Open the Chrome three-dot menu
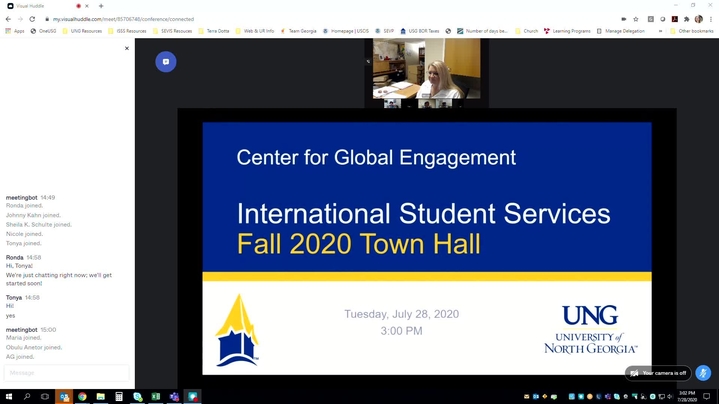The image size is (719, 404). click(x=711, y=19)
